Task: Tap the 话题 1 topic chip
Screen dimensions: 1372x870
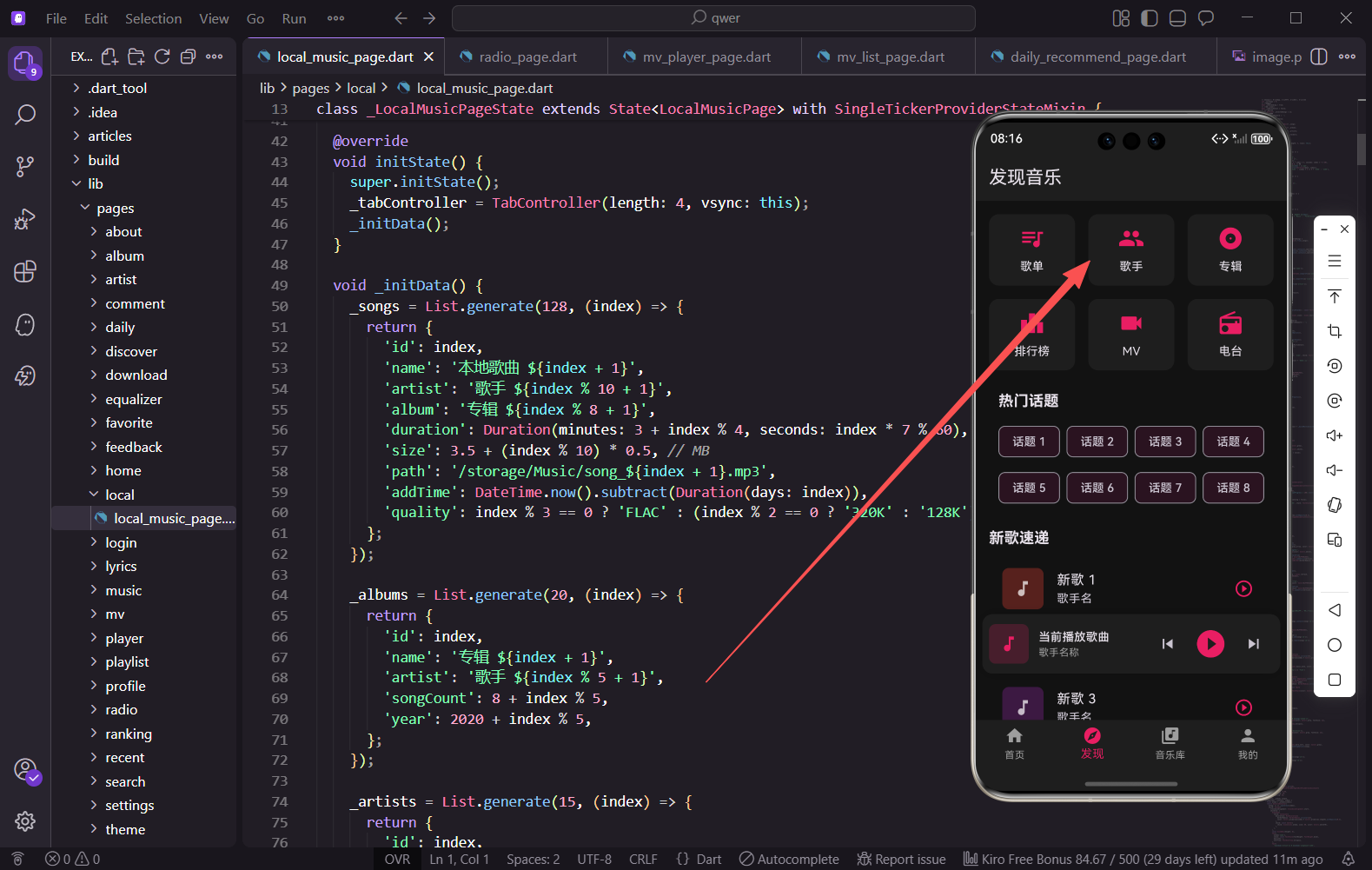Action: pos(1029,442)
